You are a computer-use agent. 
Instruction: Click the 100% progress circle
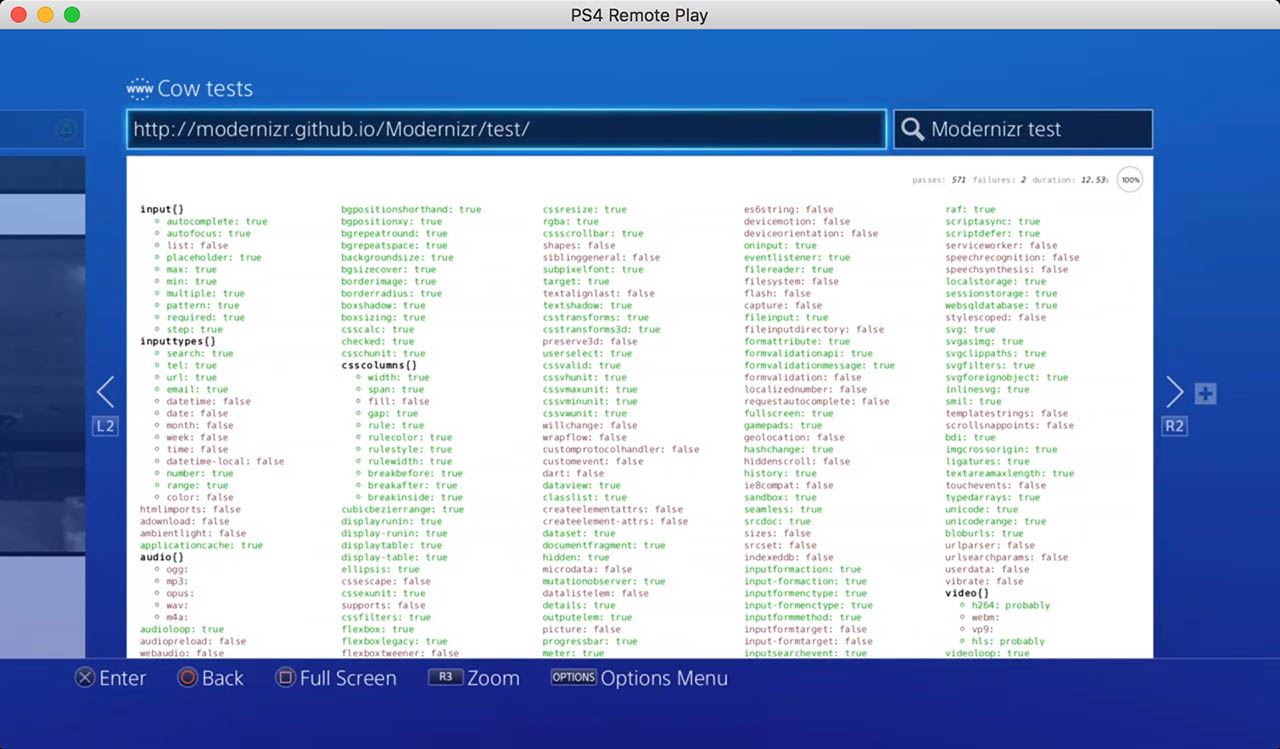[1130, 180]
